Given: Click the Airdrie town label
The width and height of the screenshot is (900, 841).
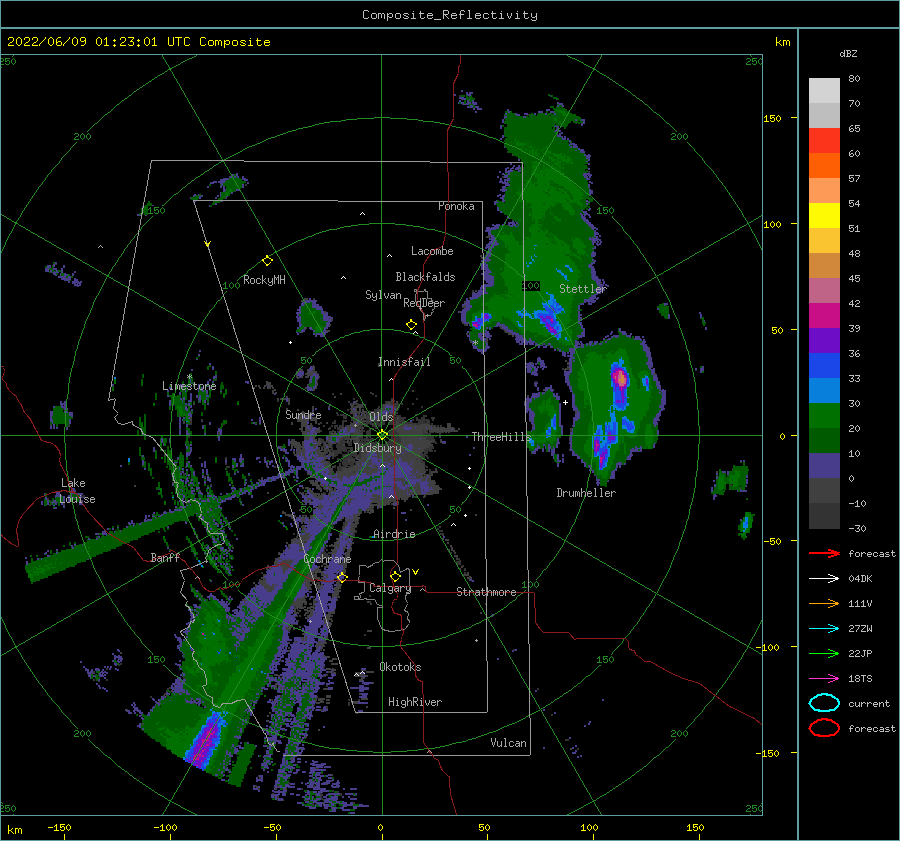Looking at the screenshot, I should pos(394,534).
